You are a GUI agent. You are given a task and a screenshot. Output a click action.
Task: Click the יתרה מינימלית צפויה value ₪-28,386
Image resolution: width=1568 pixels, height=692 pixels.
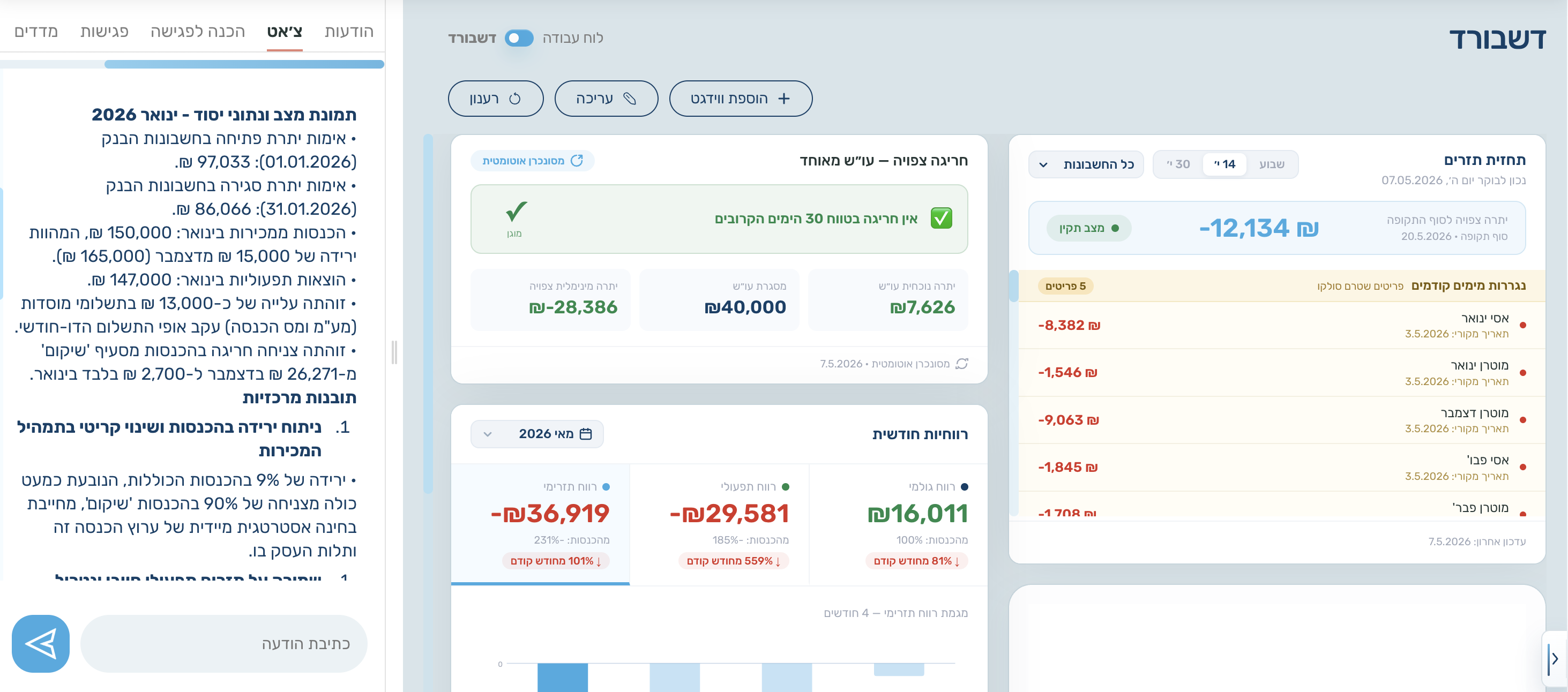[x=573, y=307]
